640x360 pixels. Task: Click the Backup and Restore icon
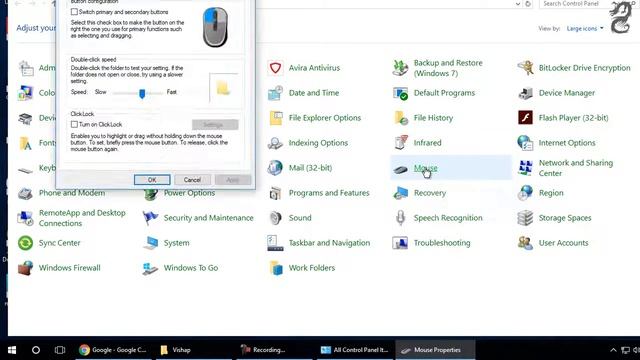pos(400,68)
